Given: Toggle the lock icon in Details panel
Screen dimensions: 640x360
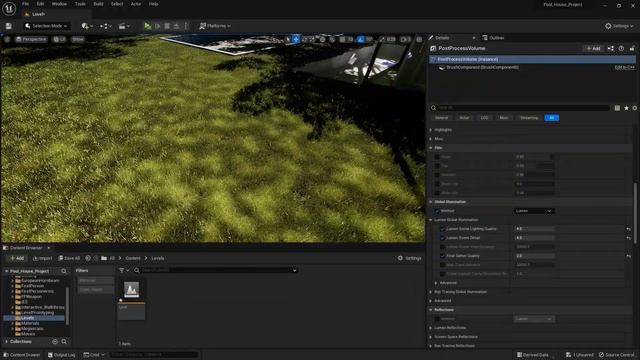Looking at the screenshot, I should pos(632,49).
